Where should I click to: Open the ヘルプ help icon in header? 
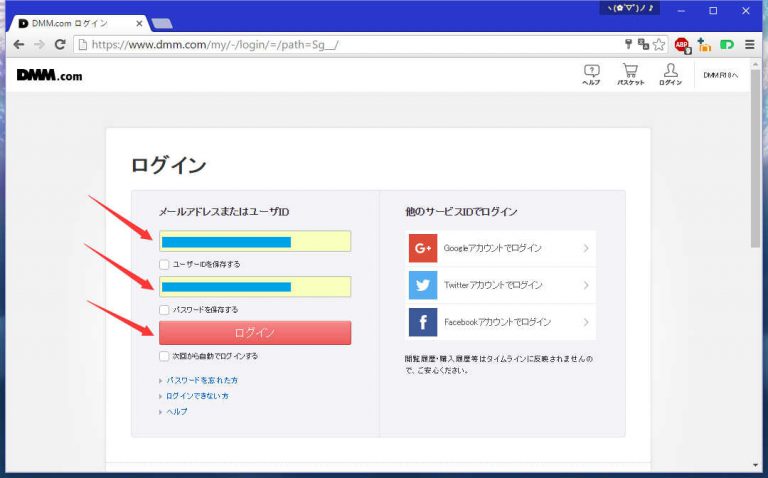(591, 75)
